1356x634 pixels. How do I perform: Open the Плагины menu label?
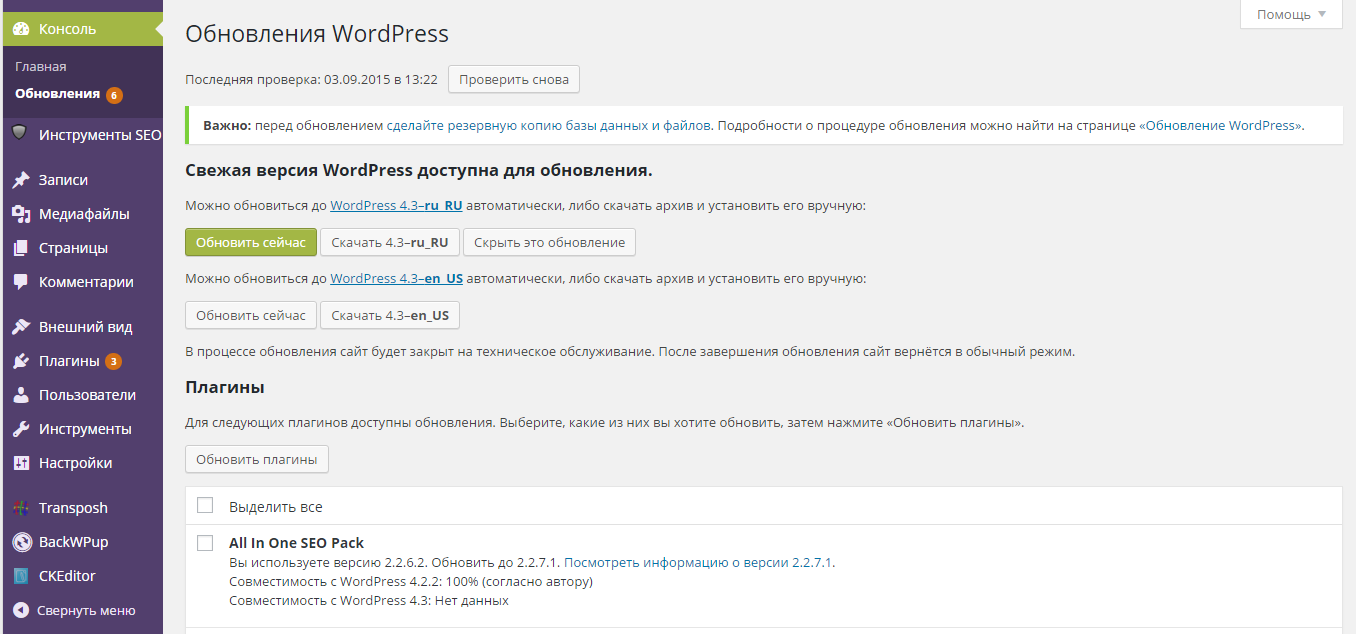click(69, 361)
